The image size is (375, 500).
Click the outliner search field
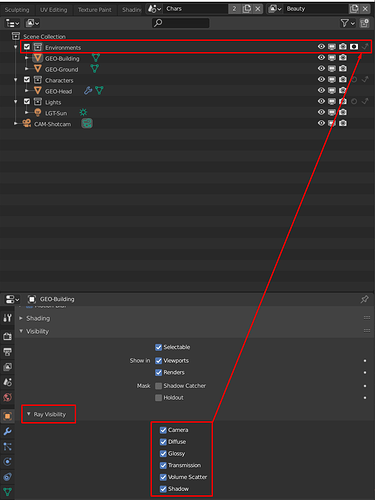(x=181, y=23)
